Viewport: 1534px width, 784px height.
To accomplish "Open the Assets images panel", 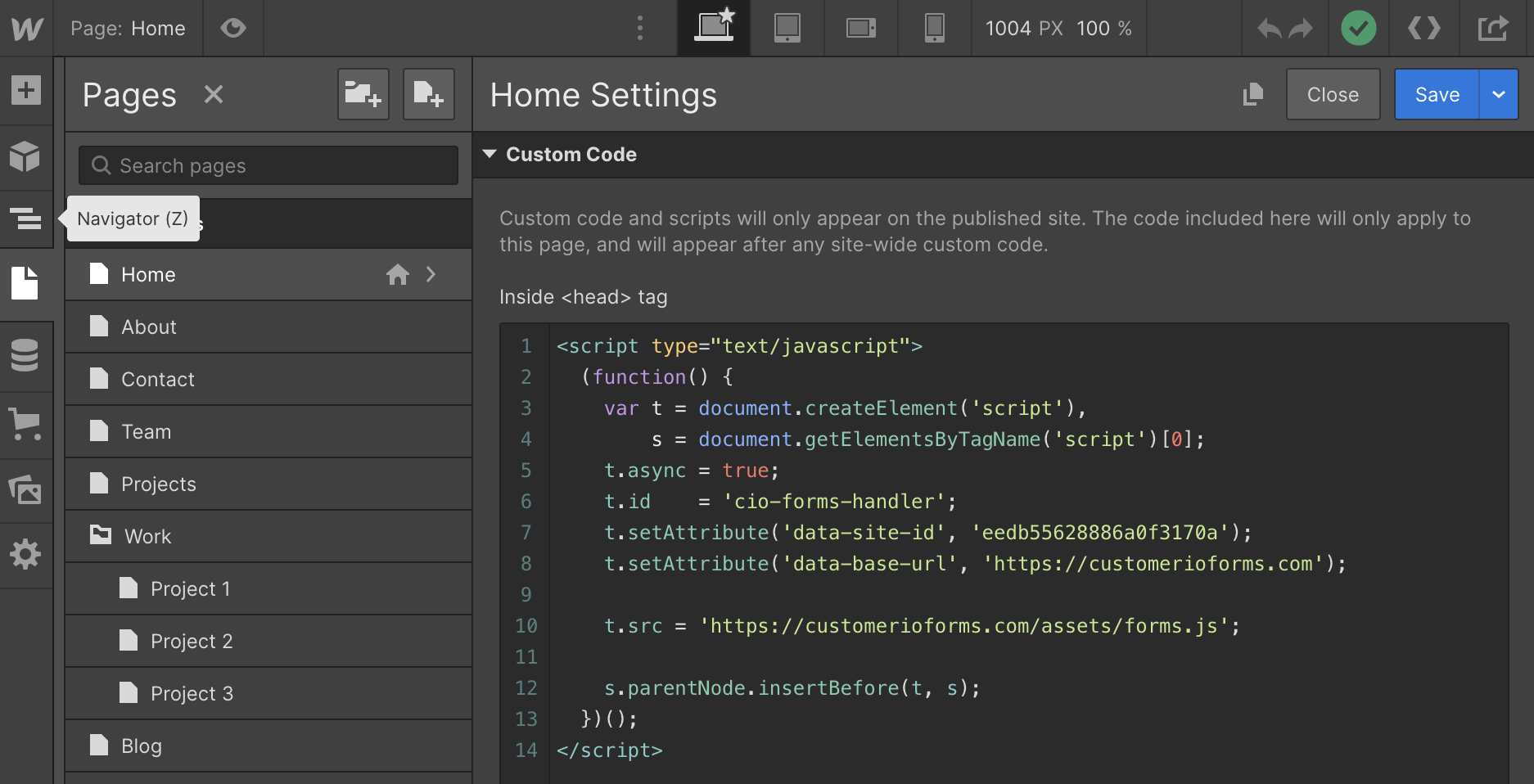I will coord(26,490).
